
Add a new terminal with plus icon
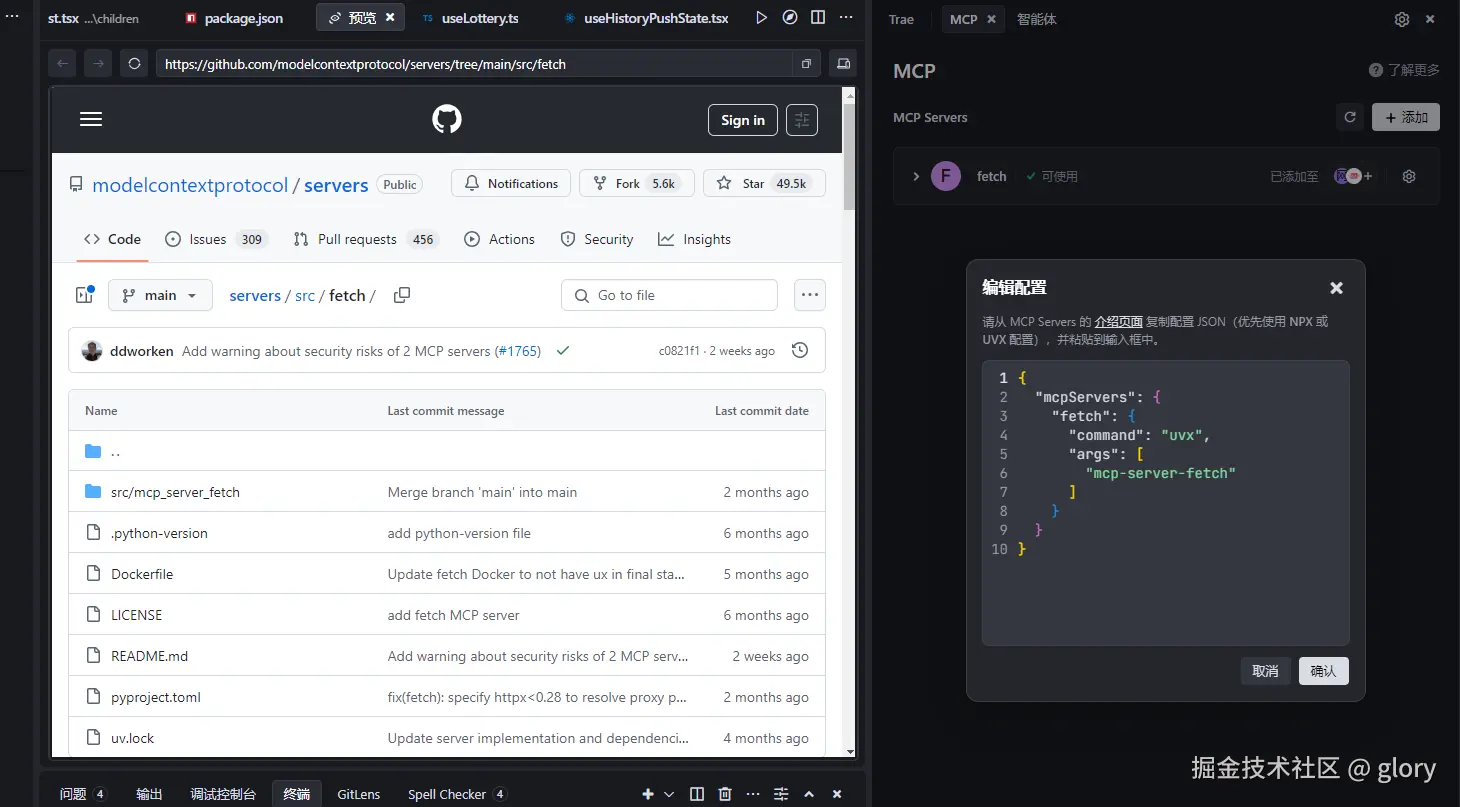(x=648, y=794)
